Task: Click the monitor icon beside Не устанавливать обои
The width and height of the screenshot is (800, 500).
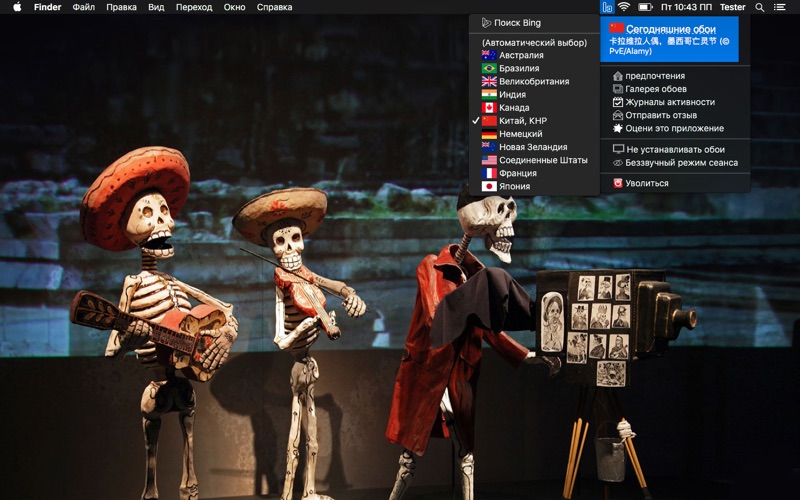Action: point(618,149)
